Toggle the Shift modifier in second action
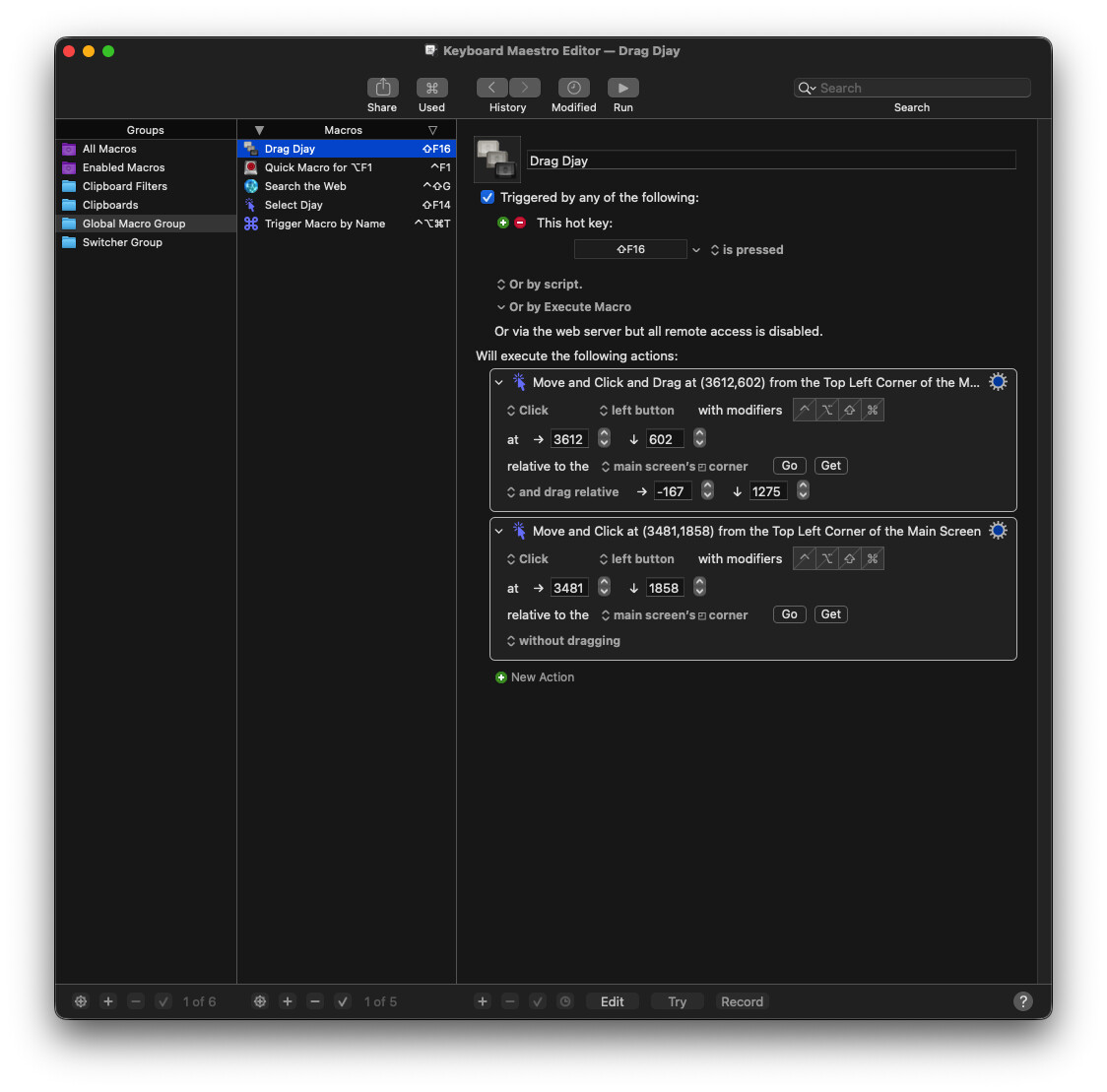The image size is (1107, 1092). tap(850, 559)
